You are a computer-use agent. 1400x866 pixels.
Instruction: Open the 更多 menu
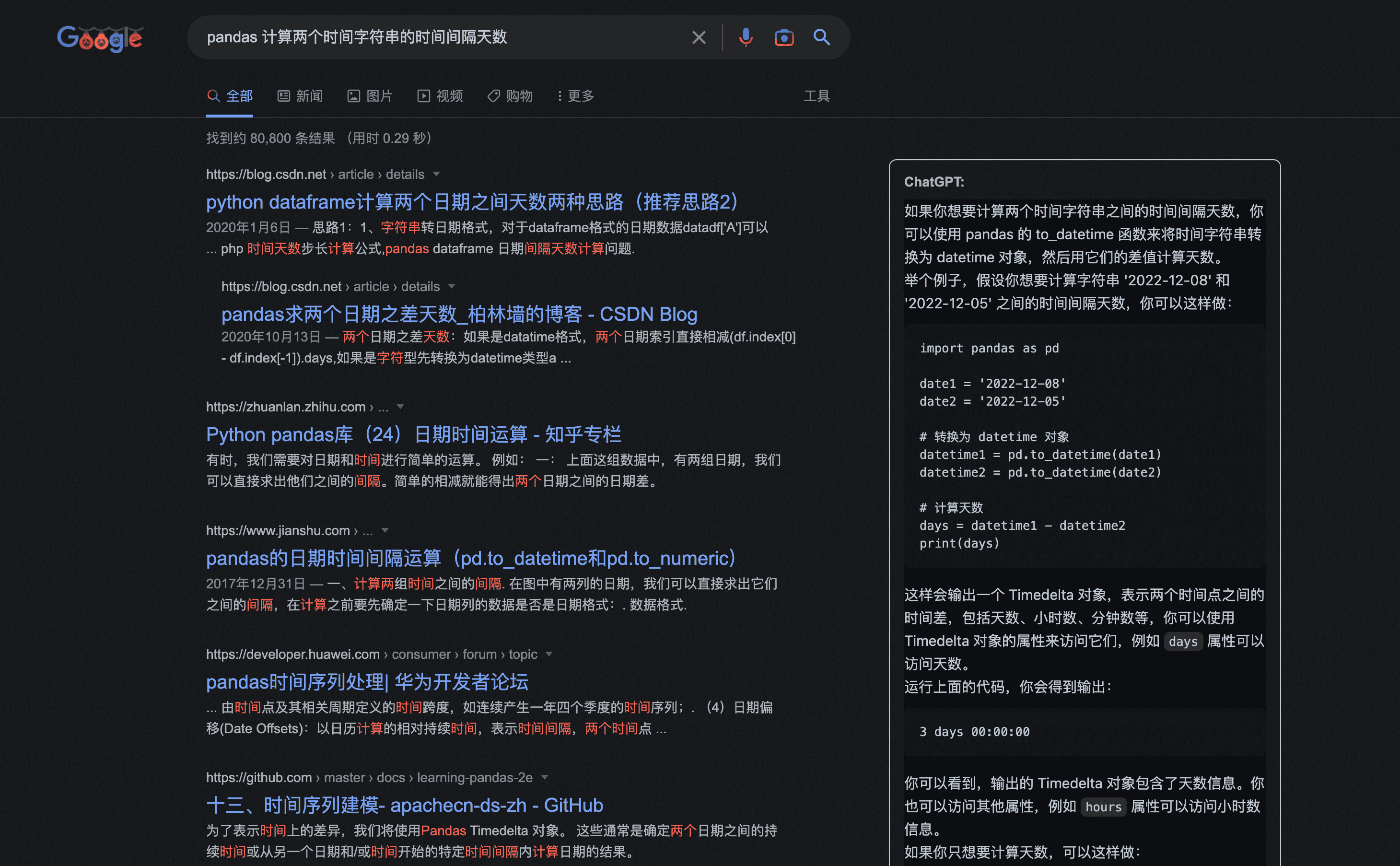575,95
